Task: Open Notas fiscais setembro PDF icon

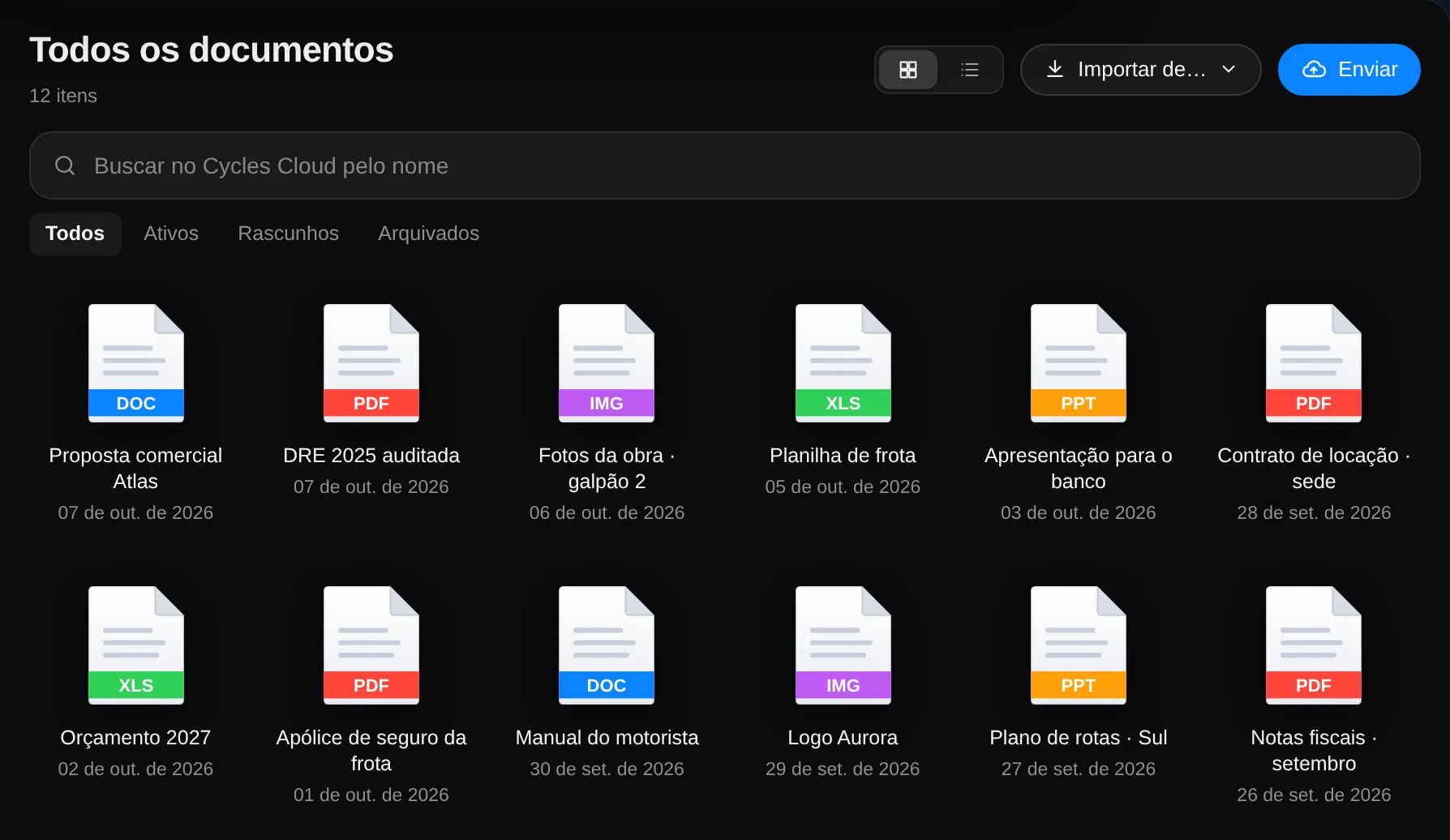Action: 1314,645
